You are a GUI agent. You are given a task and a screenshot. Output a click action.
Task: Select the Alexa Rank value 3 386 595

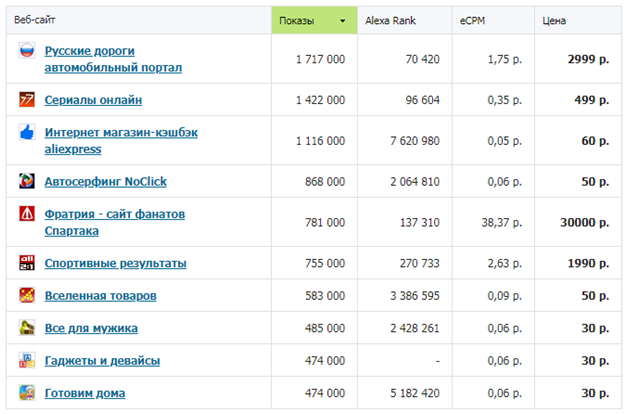(x=415, y=296)
